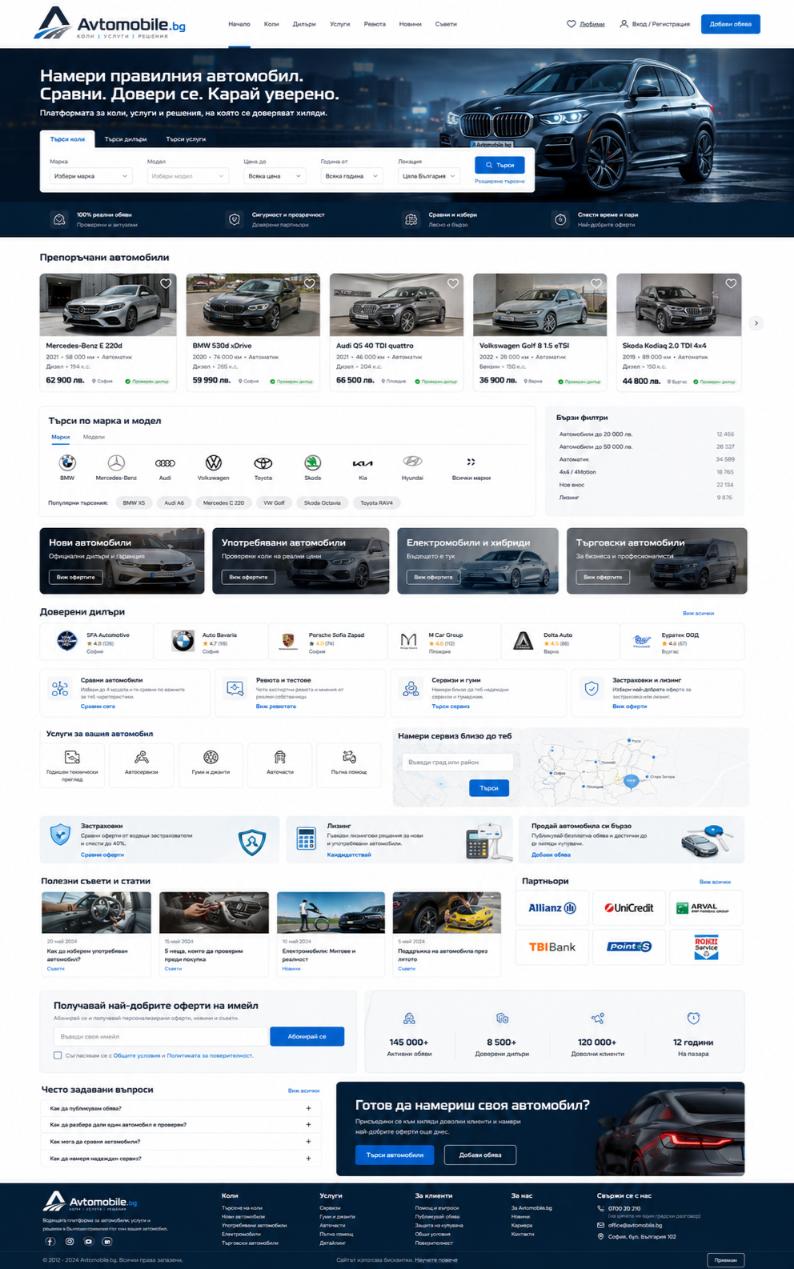
Task: Open the TBI Bank partner logo
Action: (552, 946)
